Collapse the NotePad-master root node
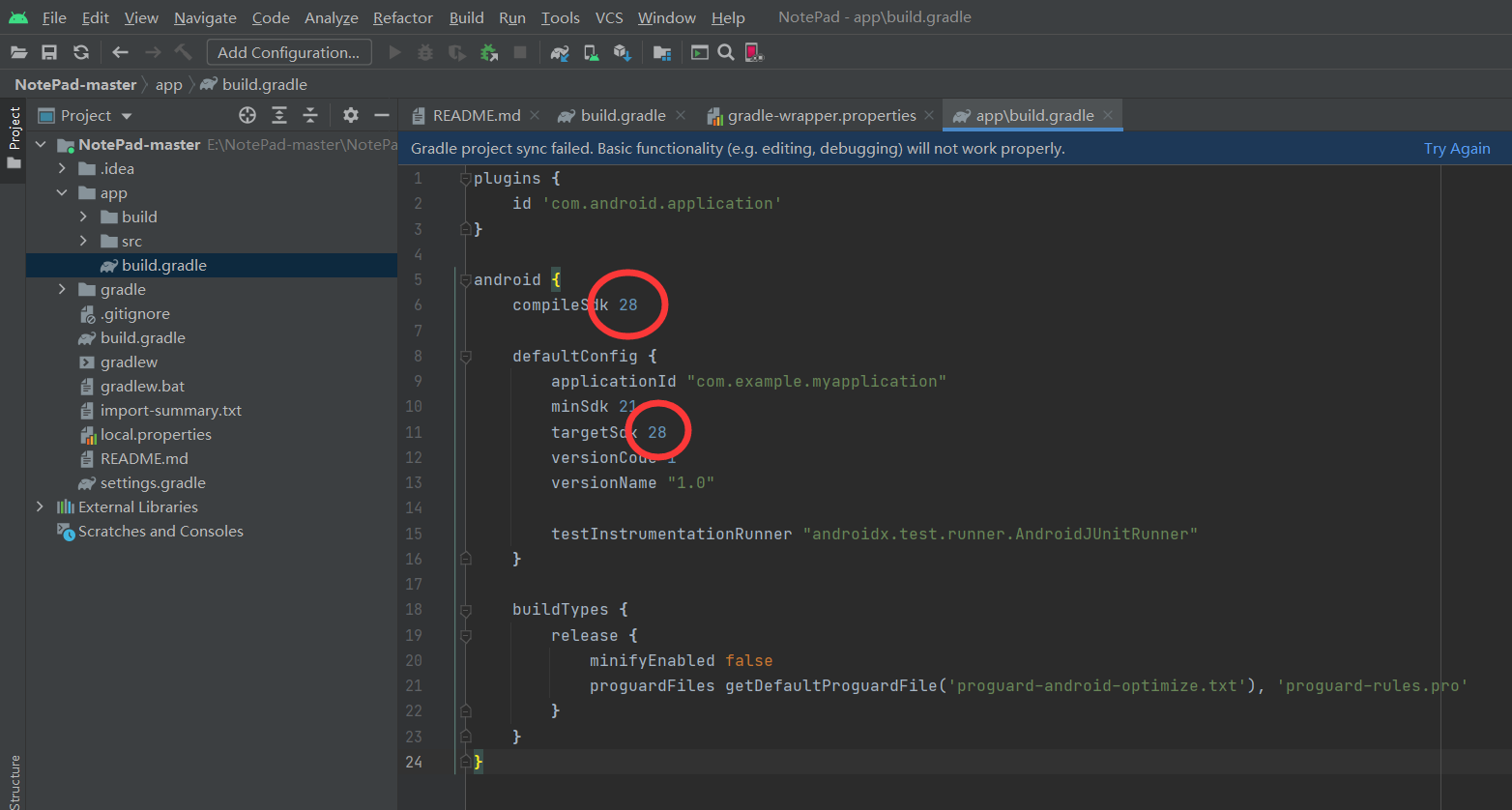1512x810 pixels. coord(41,144)
